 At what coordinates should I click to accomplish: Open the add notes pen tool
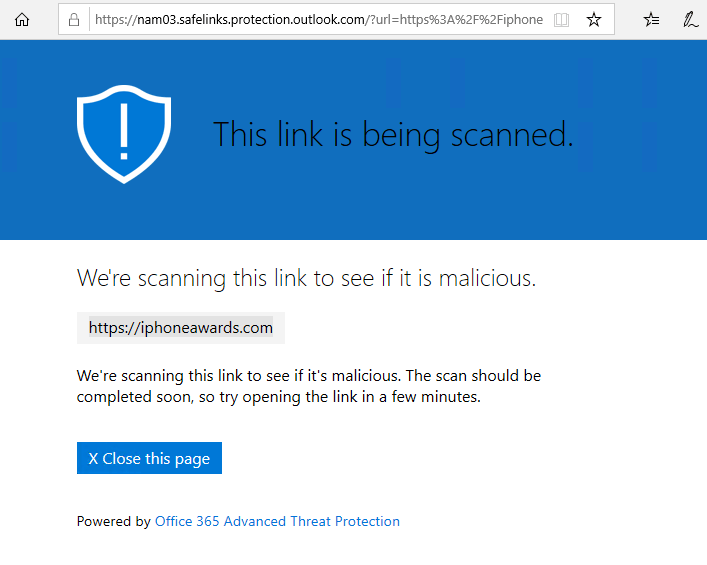[690, 20]
